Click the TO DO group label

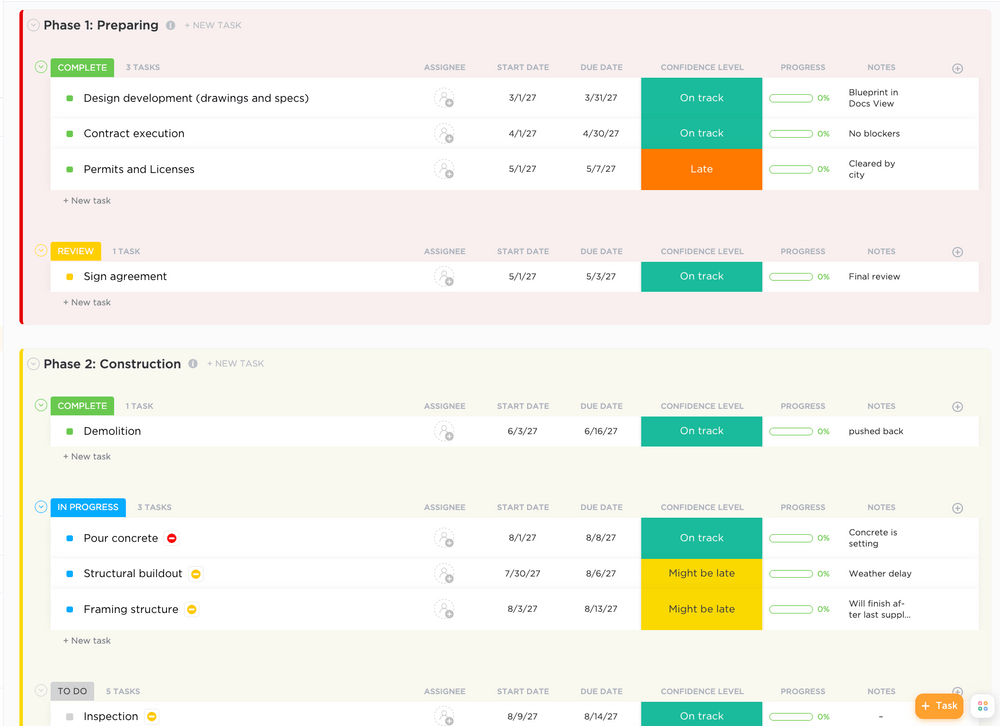pyautogui.click(x=71, y=691)
